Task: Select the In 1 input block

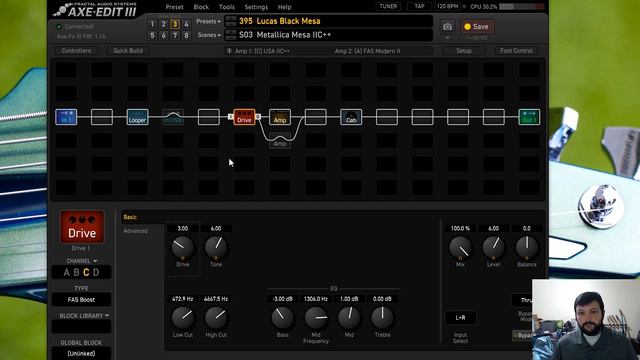Action: pos(66,117)
